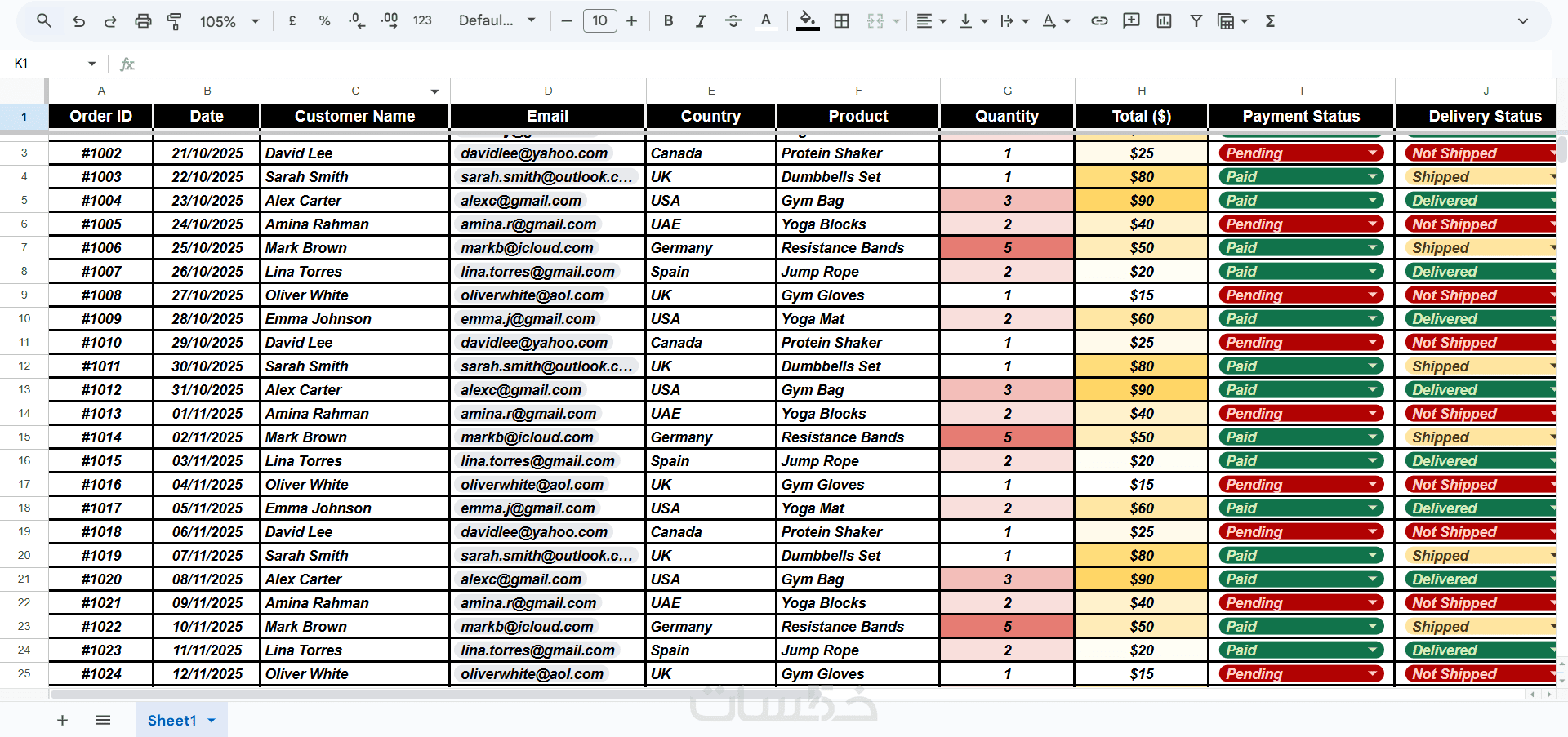Select the Delivery Status header cell

pyautogui.click(x=1476, y=116)
